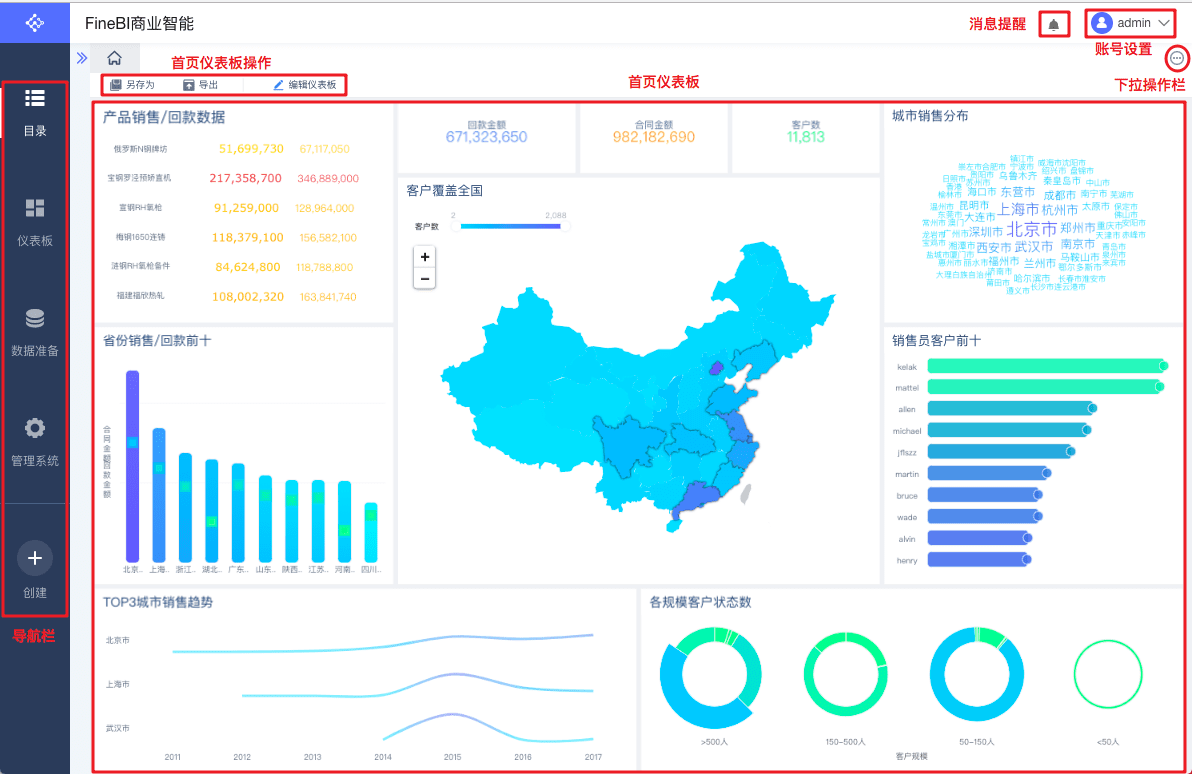This screenshot has width=1192, height=774.
Task: Adjust the 客户数 map legend slider
Action: click(511, 226)
